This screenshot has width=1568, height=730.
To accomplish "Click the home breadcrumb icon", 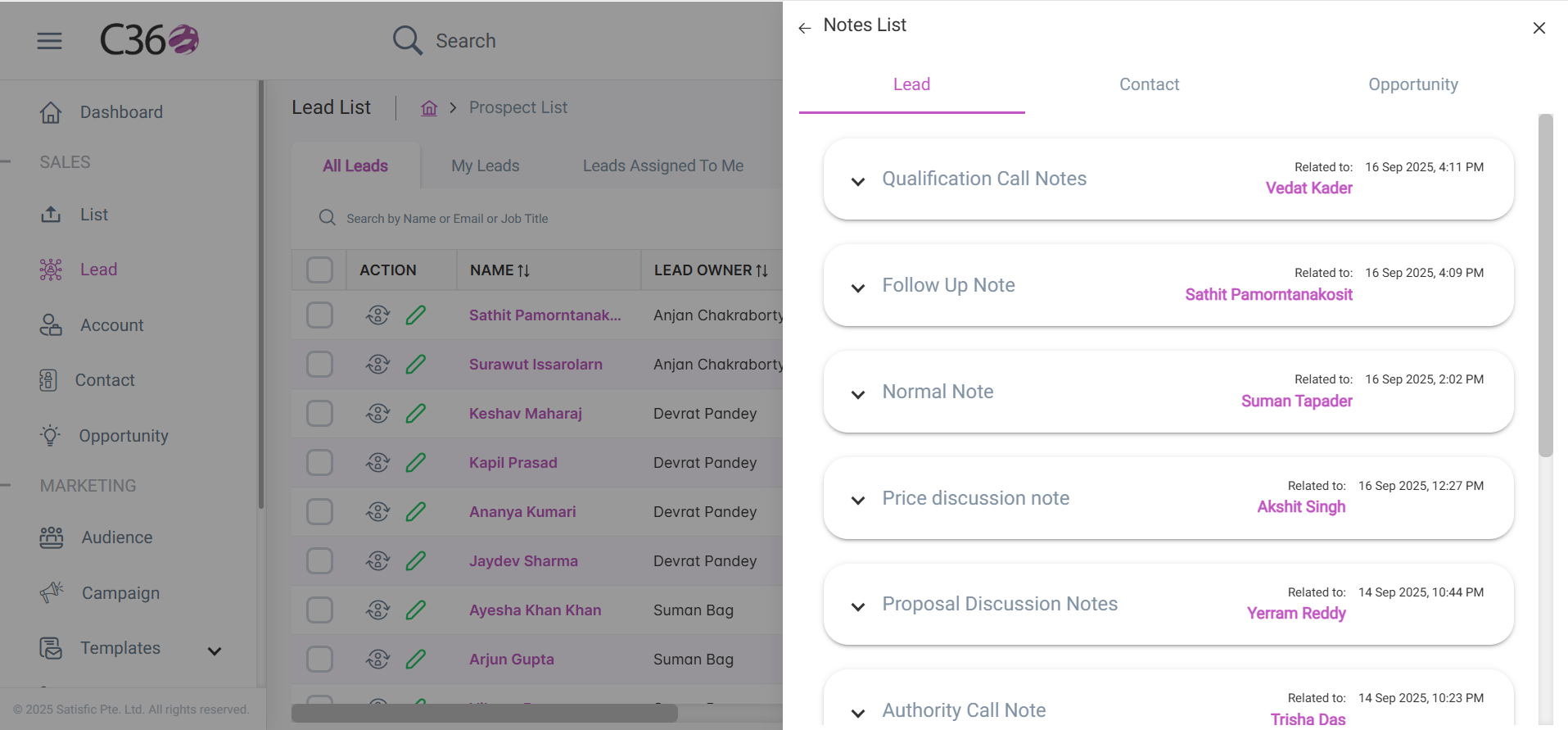I will coord(429,107).
